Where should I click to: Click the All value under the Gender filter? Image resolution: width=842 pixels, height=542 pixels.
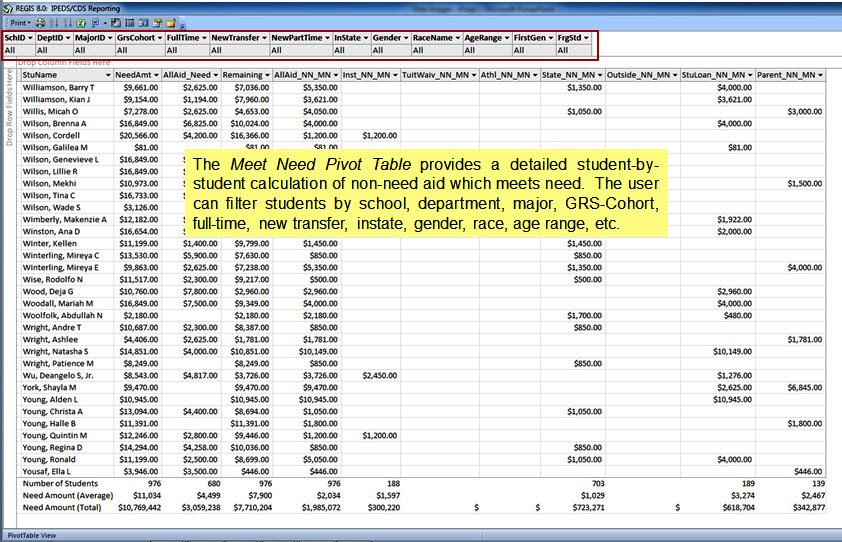[x=378, y=50]
